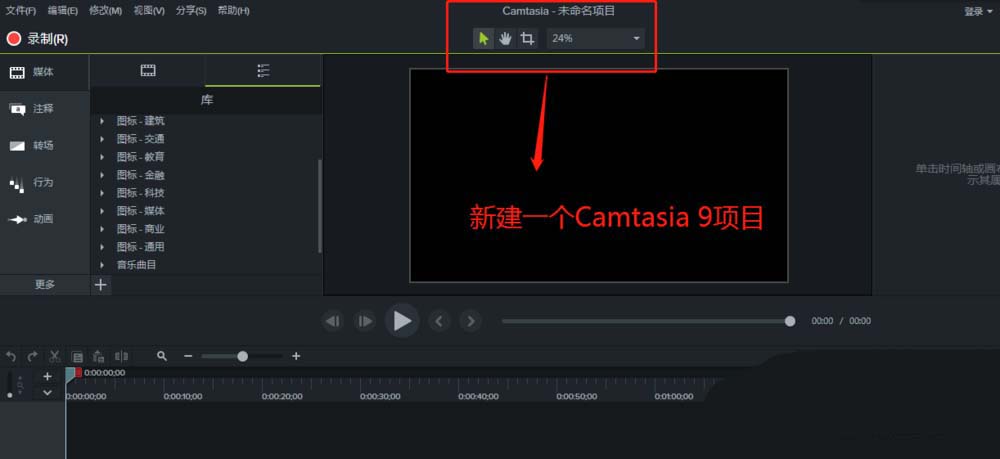Open the 修改(M) menu
The width and height of the screenshot is (1000, 459).
(106, 11)
